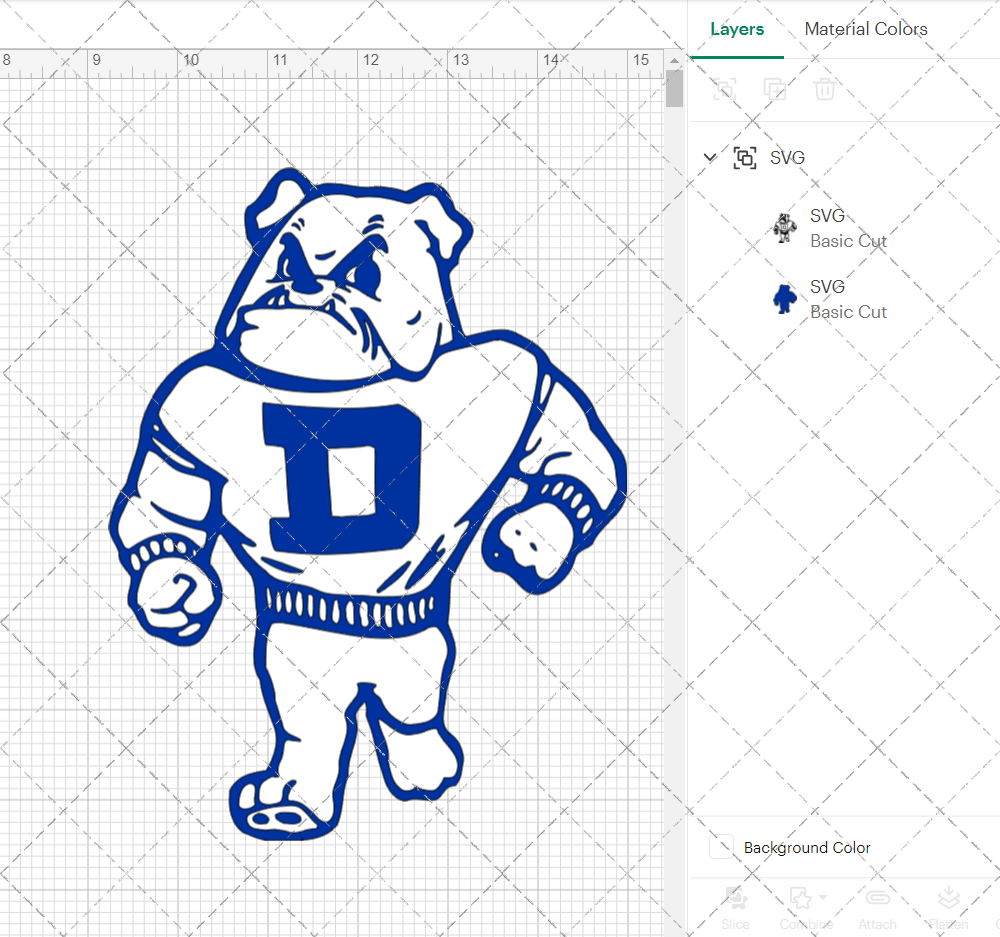The image size is (1000, 937).
Task: Click the Group icon in layers toolbar
Action: 724,89
